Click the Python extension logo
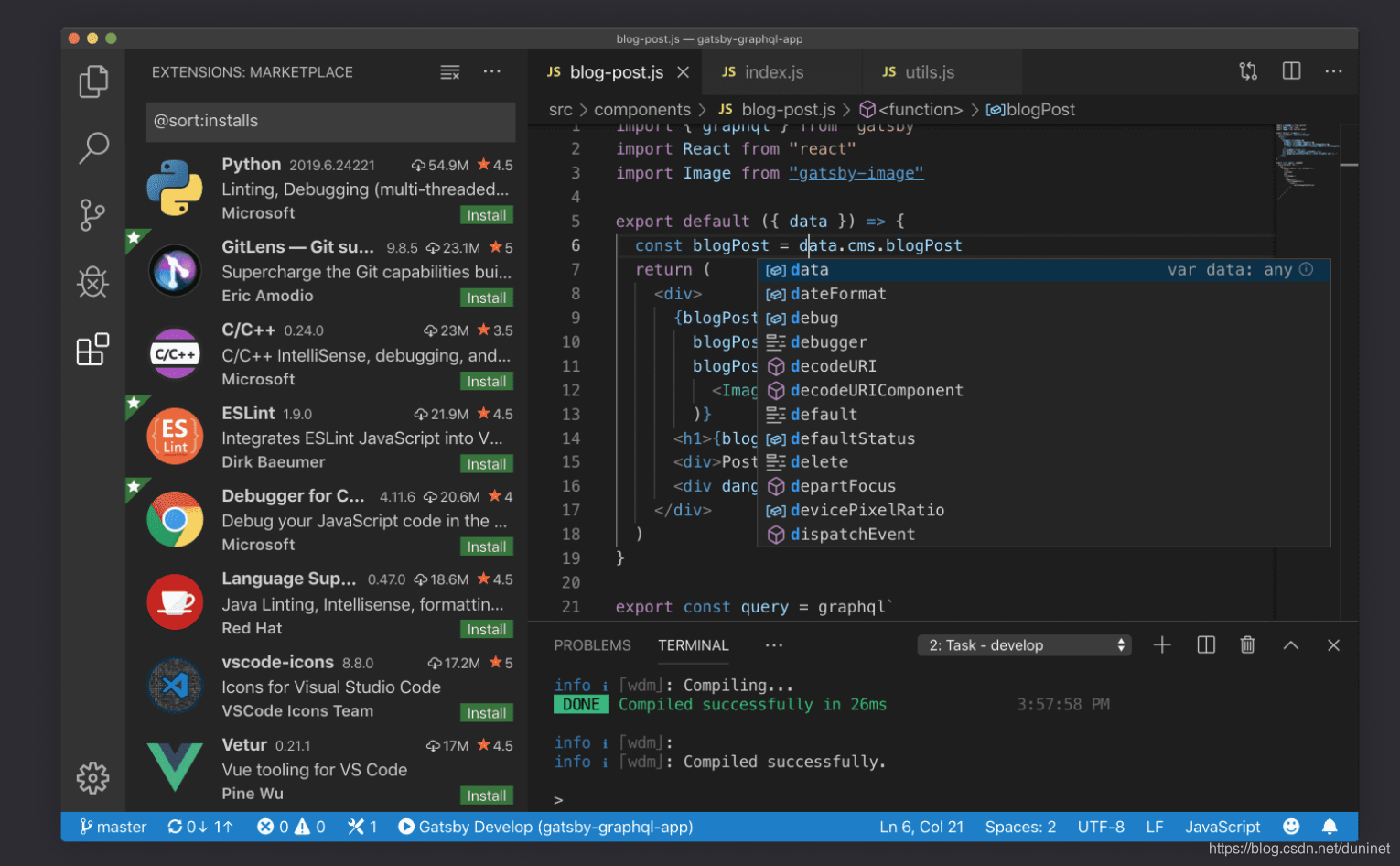Image resolution: width=1400 pixels, height=866 pixels. tap(175, 188)
